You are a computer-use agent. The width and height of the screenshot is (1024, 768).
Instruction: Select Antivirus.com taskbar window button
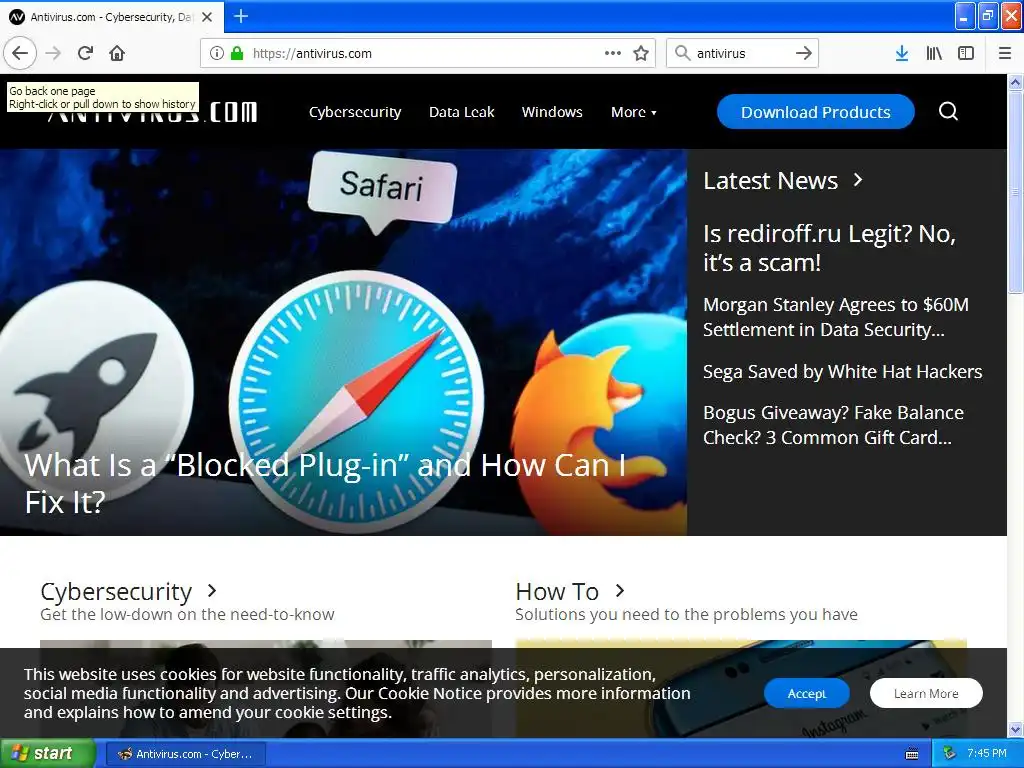click(x=185, y=754)
